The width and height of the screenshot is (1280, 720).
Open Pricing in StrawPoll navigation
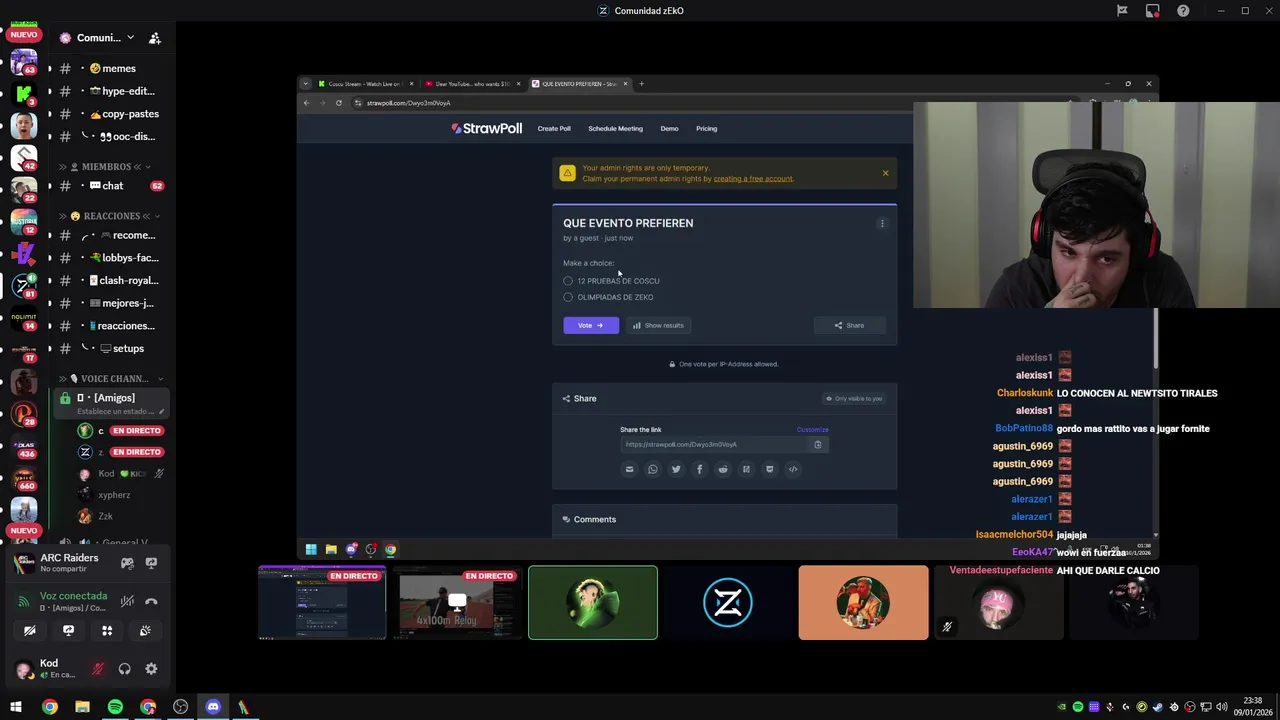click(x=706, y=129)
